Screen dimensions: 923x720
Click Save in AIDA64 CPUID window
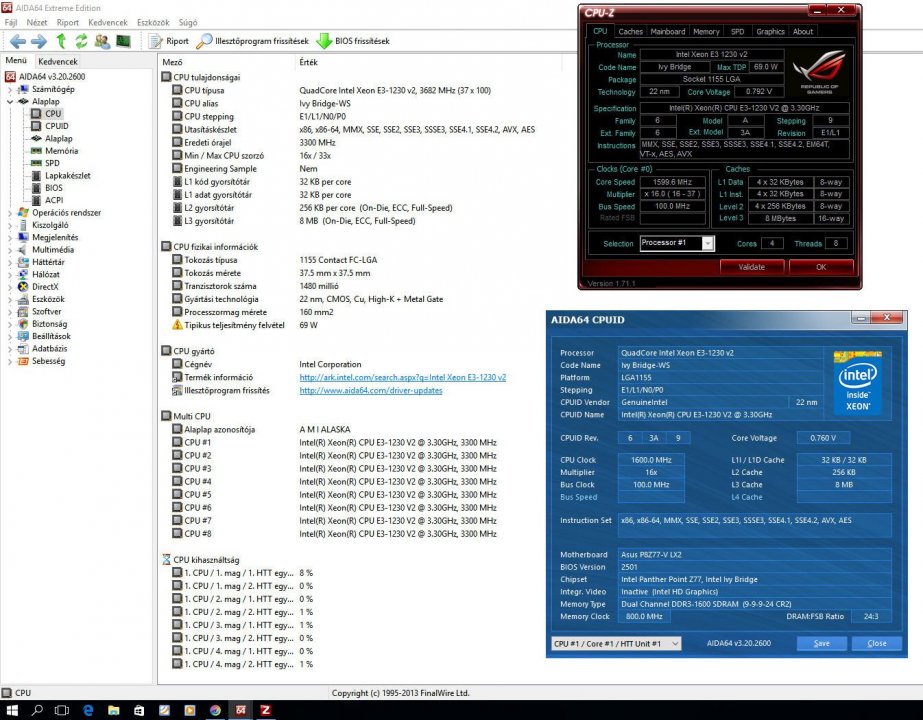coord(822,643)
